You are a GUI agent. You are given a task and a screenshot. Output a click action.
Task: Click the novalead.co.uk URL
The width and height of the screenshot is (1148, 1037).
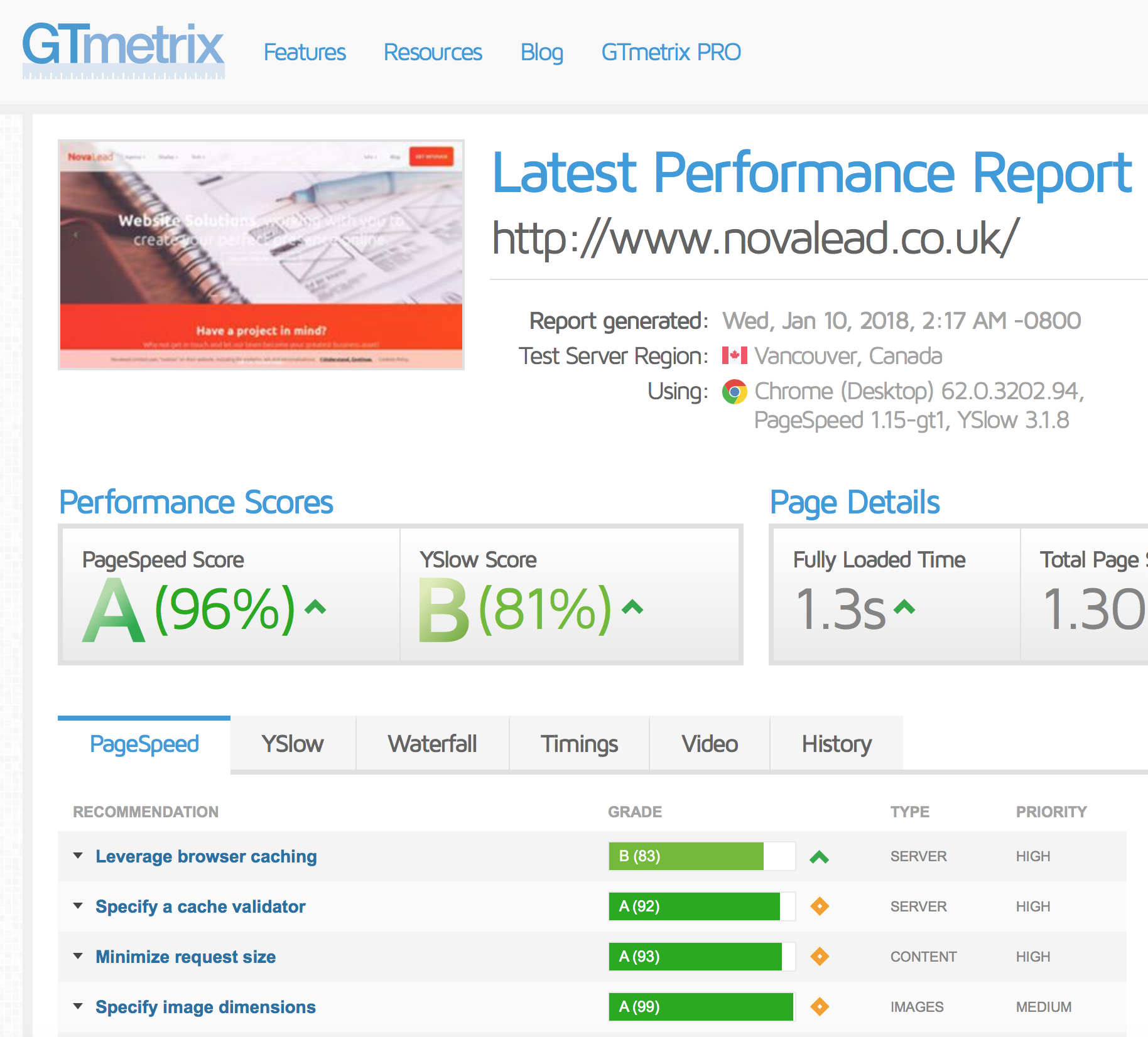(755, 239)
